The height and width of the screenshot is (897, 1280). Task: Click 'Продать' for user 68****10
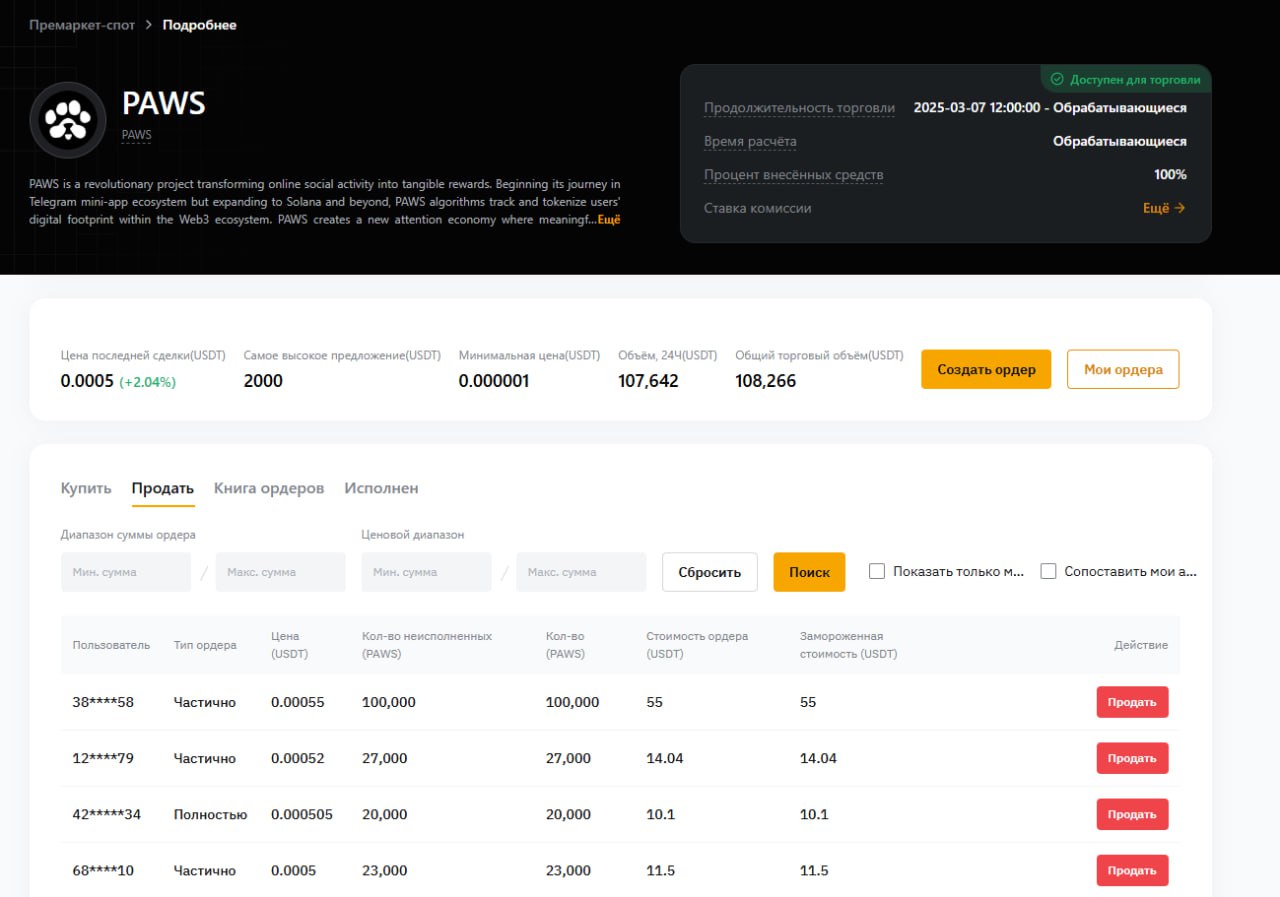1132,870
